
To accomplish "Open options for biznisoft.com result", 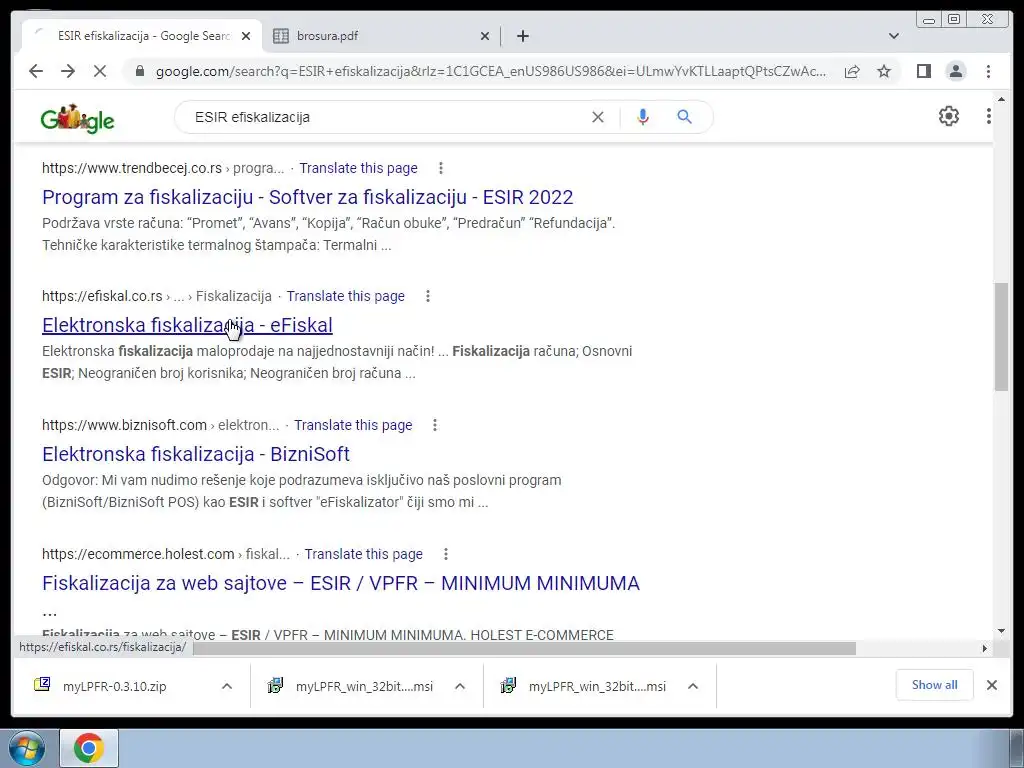I will (x=435, y=425).
